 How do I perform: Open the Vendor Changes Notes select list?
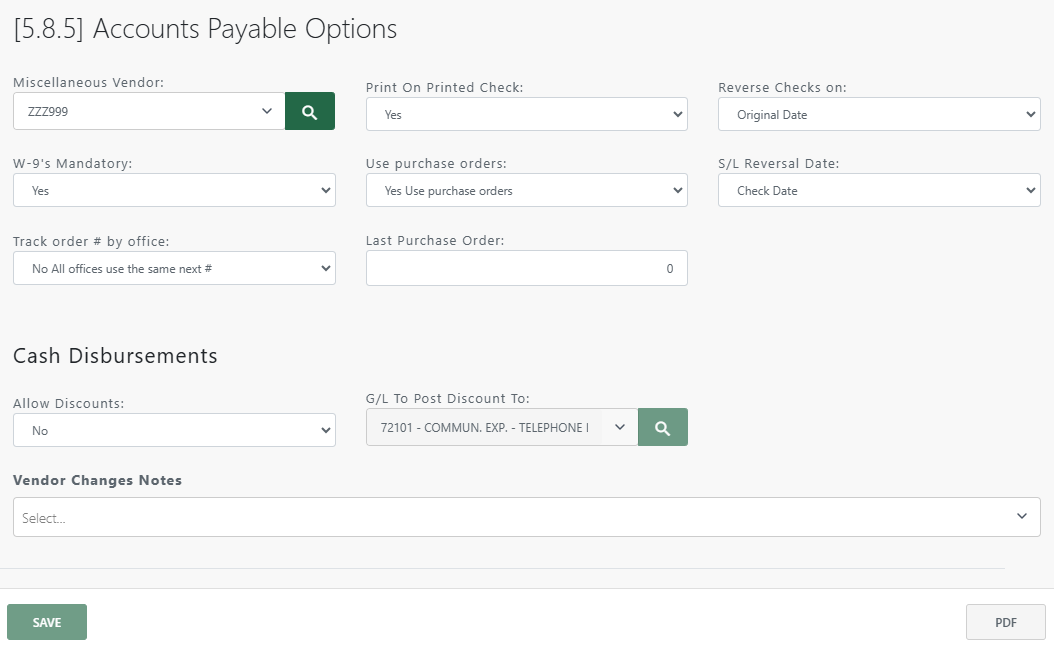point(527,516)
